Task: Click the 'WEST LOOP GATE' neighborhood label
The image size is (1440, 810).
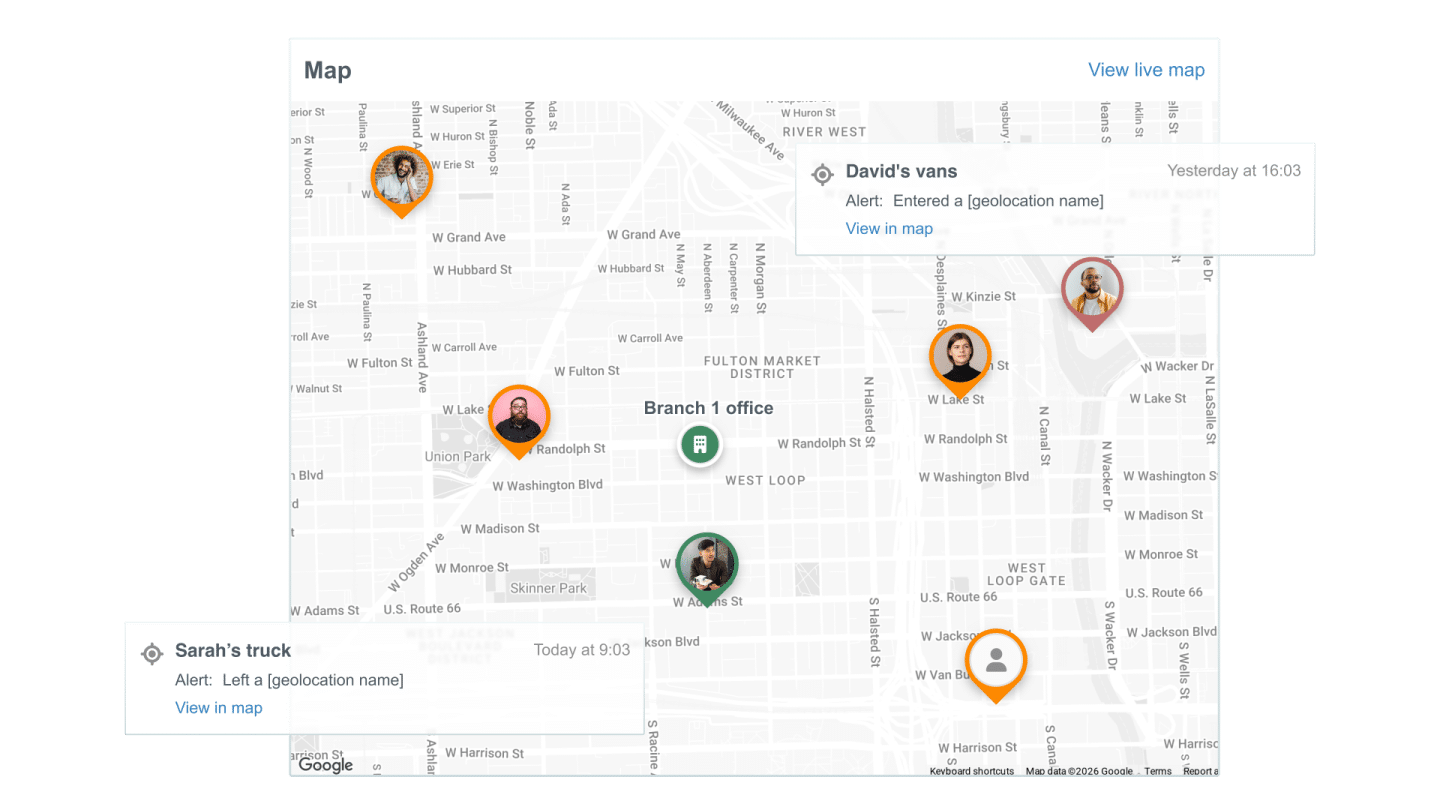Action: (1026, 574)
